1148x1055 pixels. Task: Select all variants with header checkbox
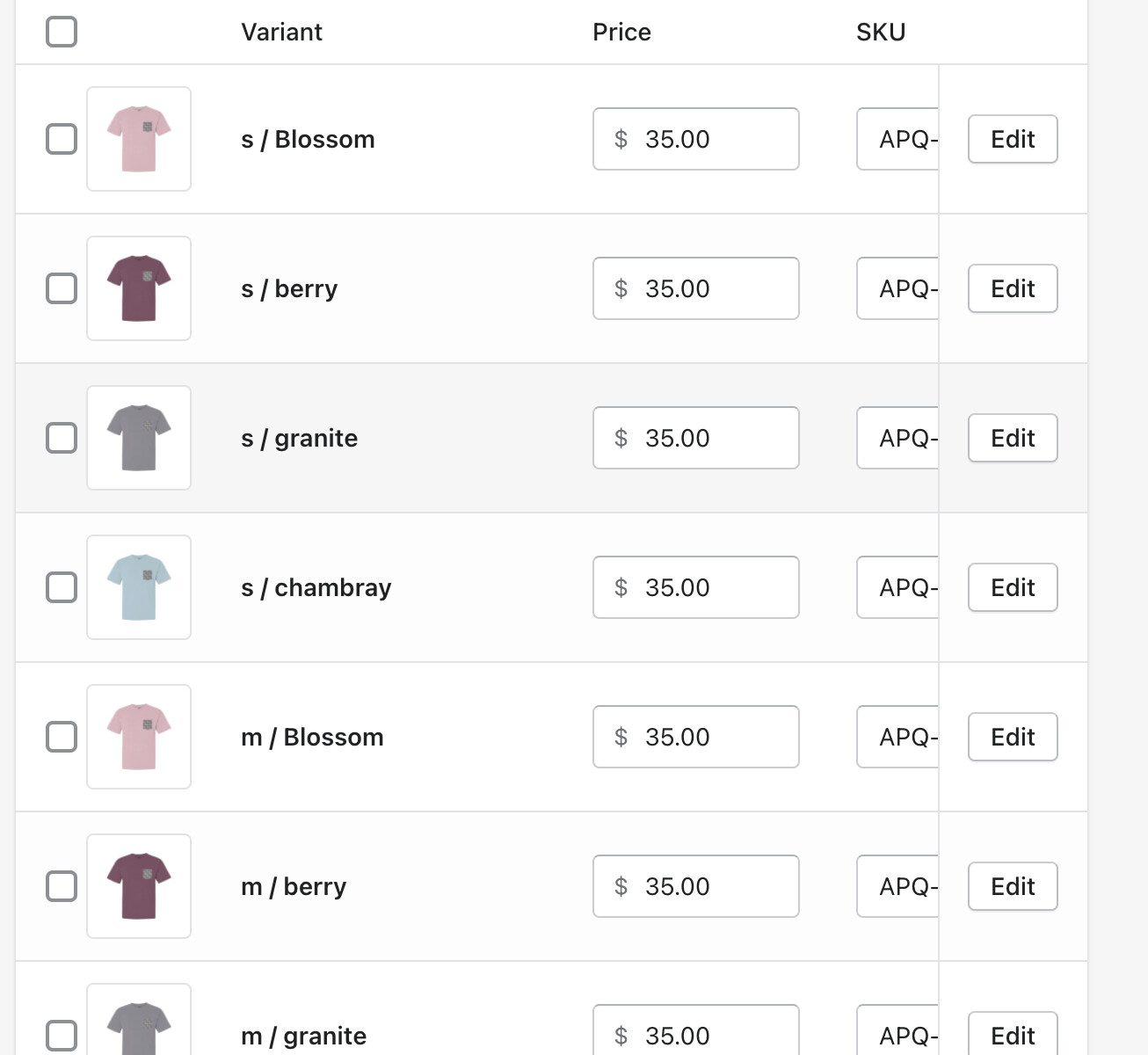pyautogui.click(x=62, y=32)
